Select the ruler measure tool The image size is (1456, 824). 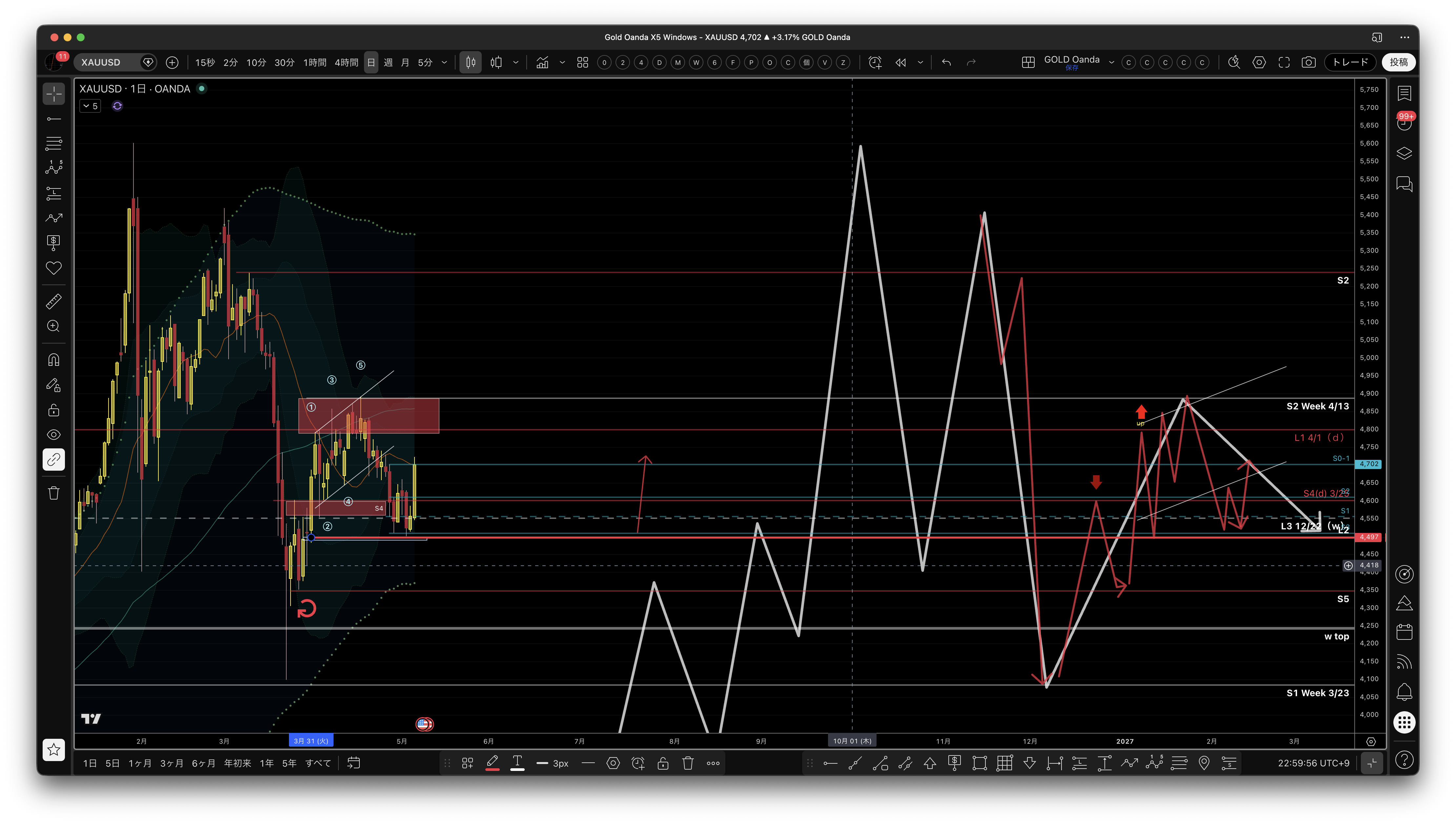click(x=54, y=301)
